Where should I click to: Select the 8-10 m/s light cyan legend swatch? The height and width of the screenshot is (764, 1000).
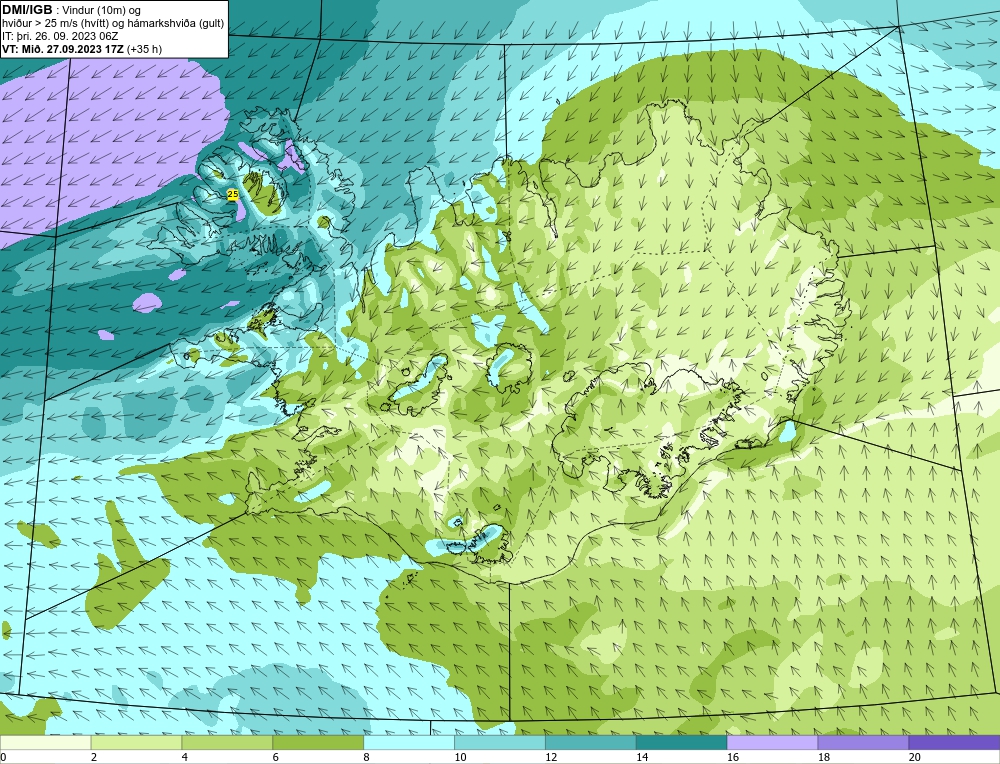[409, 742]
